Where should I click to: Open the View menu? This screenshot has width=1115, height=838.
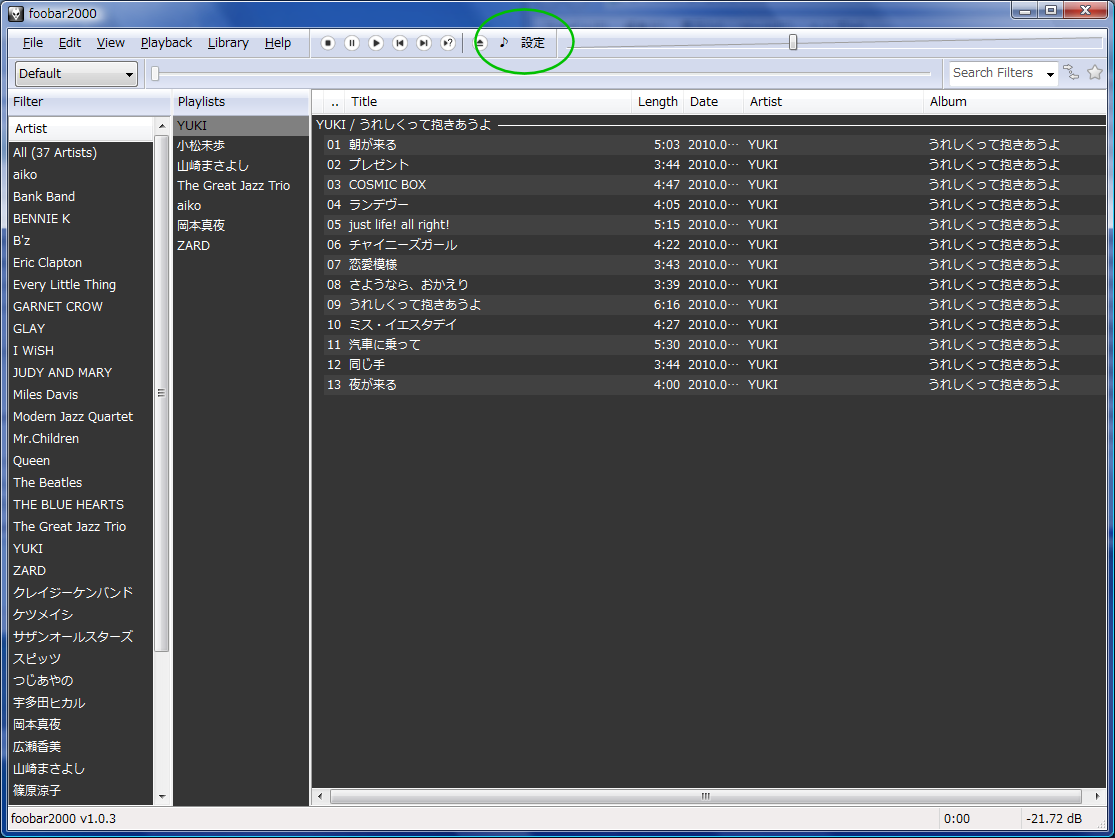point(110,43)
